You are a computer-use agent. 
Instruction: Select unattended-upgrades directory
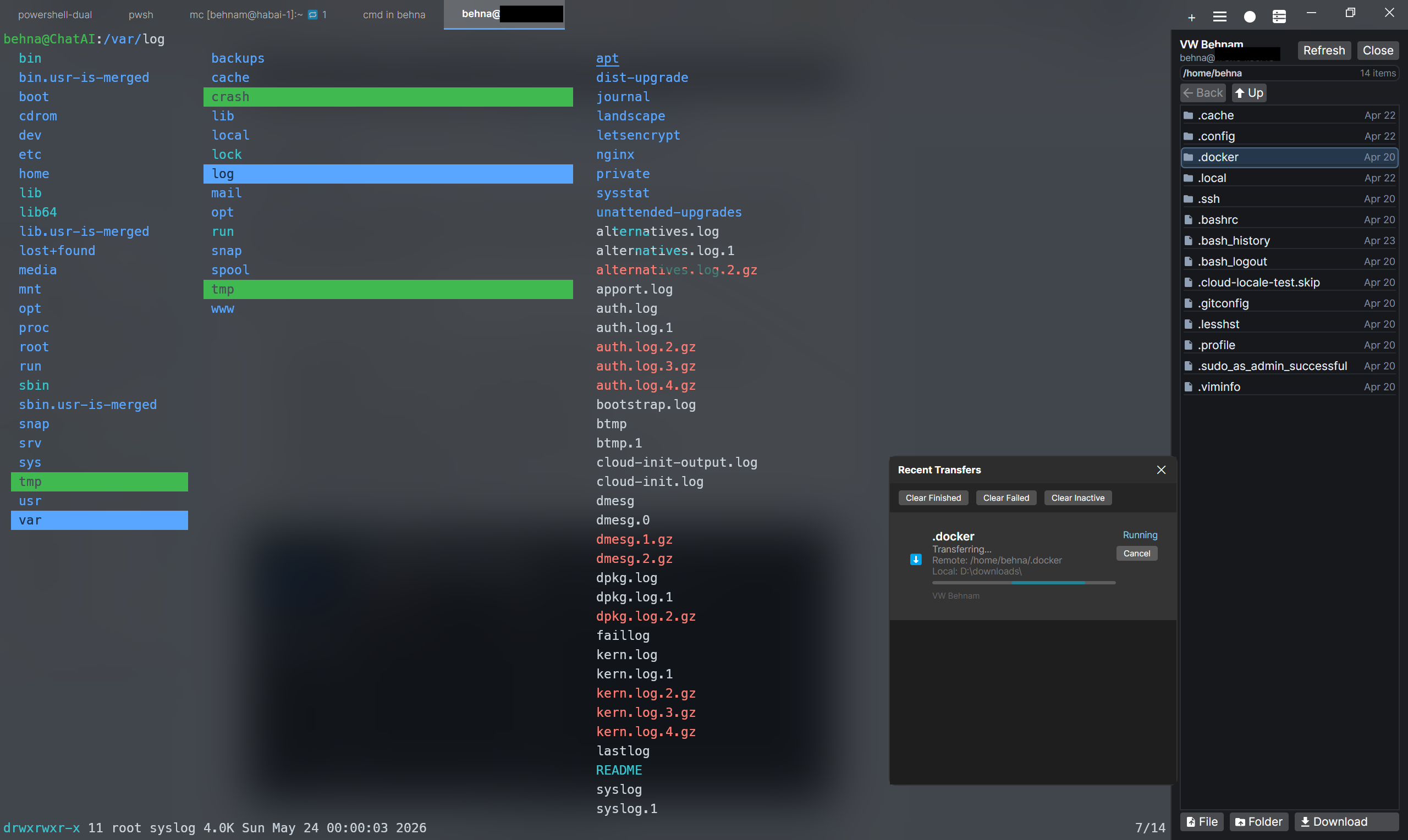click(x=669, y=213)
